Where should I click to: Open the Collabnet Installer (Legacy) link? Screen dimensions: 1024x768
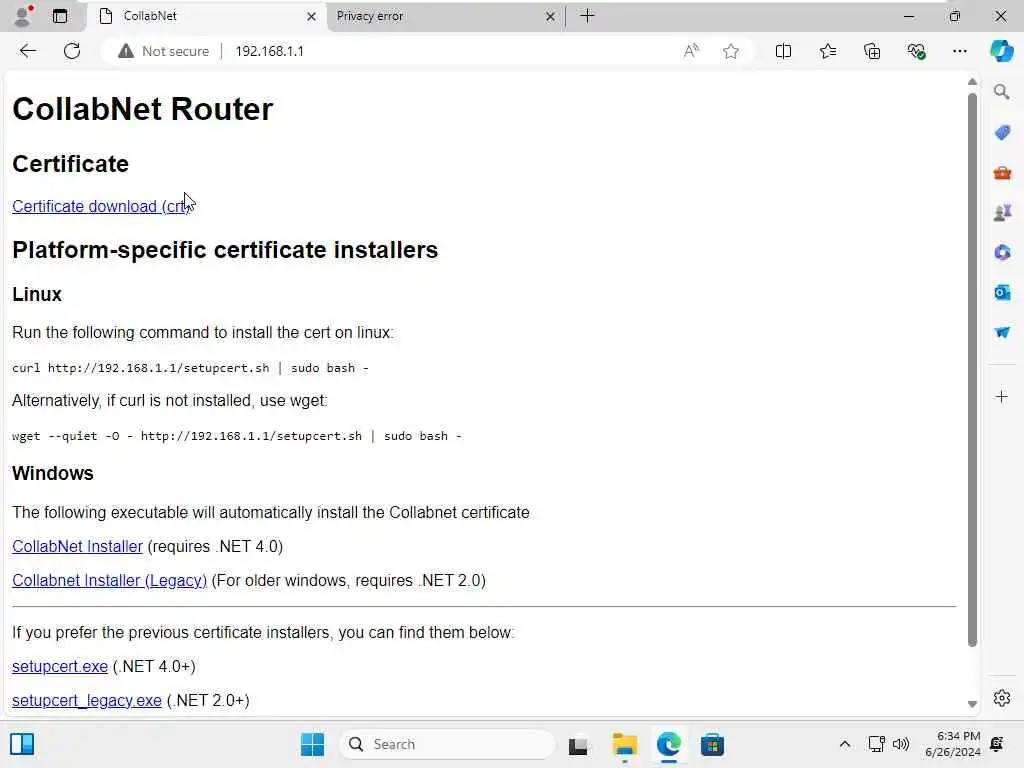pos(109,581)
